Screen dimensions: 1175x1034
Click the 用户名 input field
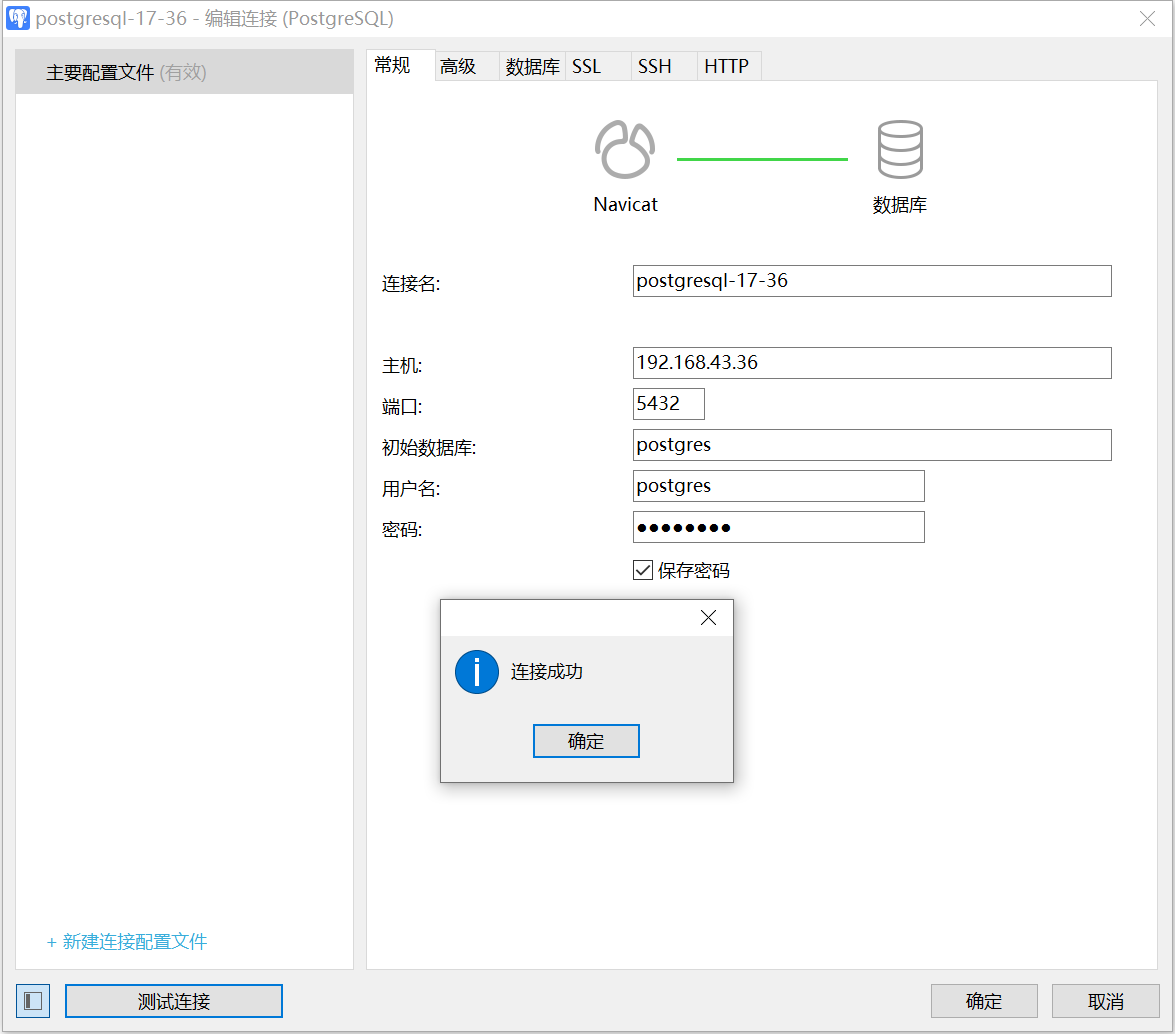click(x=779, y=486)
